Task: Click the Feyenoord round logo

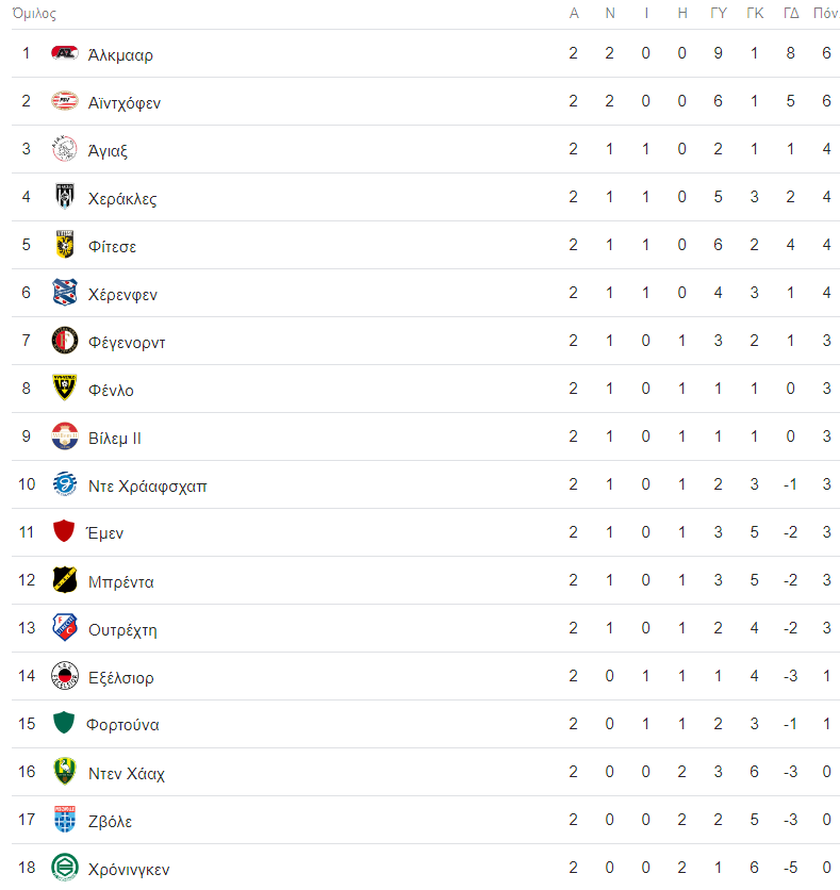Action: pos(64,340)
